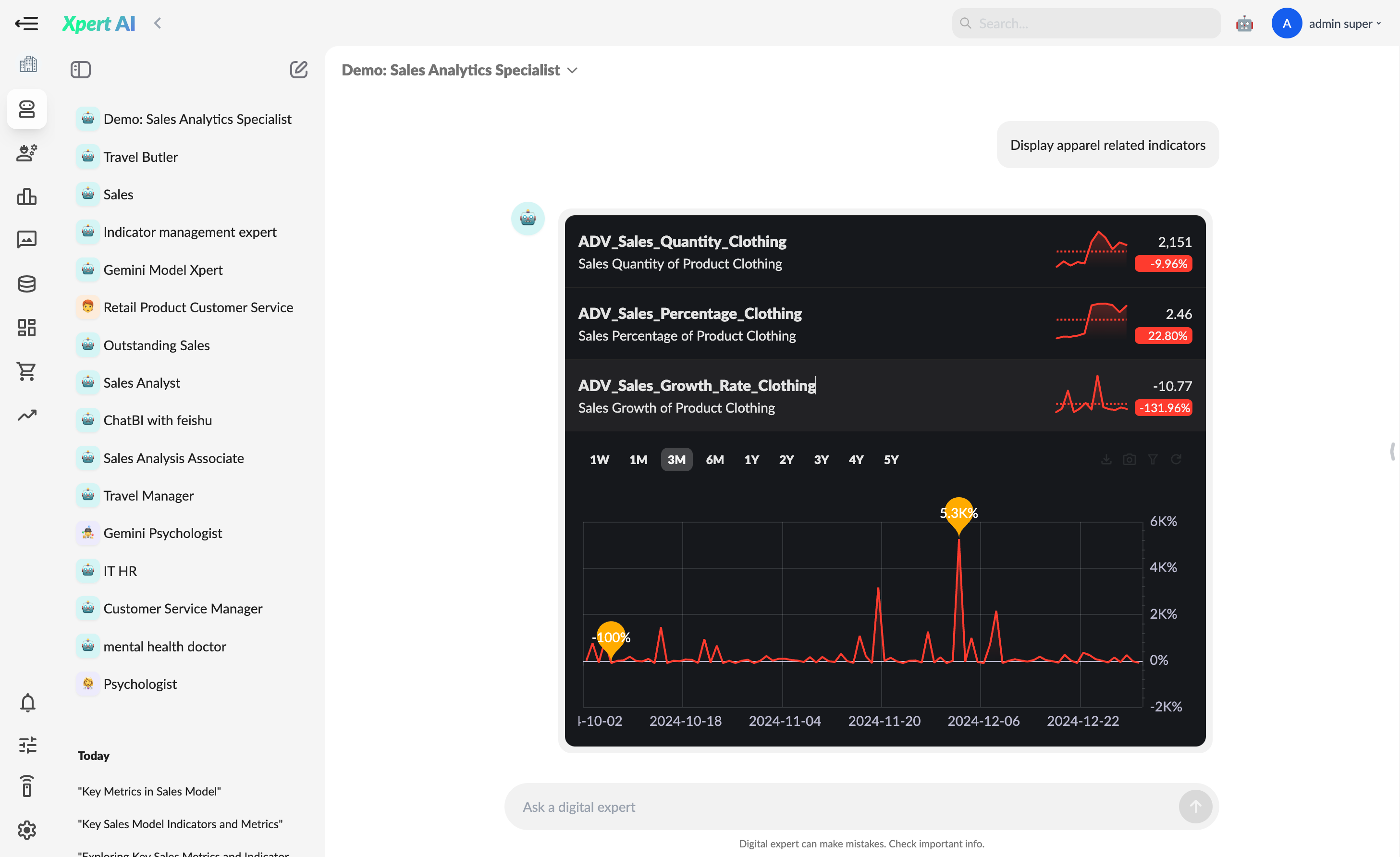
Task: Select the trending line icon in the sidebar
Action: pyautogui.click(x=27, y=415)
